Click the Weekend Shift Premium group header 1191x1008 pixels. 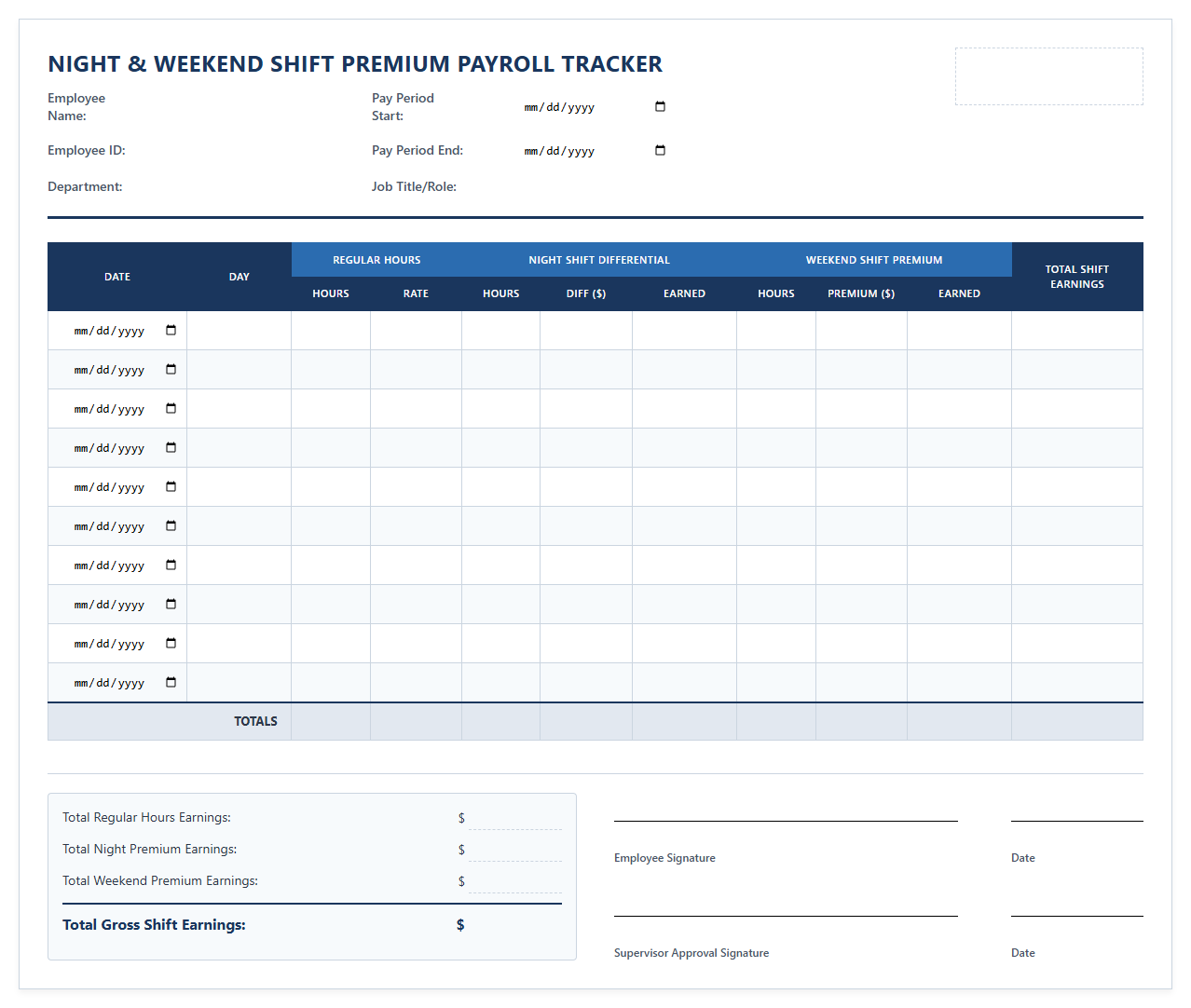click(874, 260)
